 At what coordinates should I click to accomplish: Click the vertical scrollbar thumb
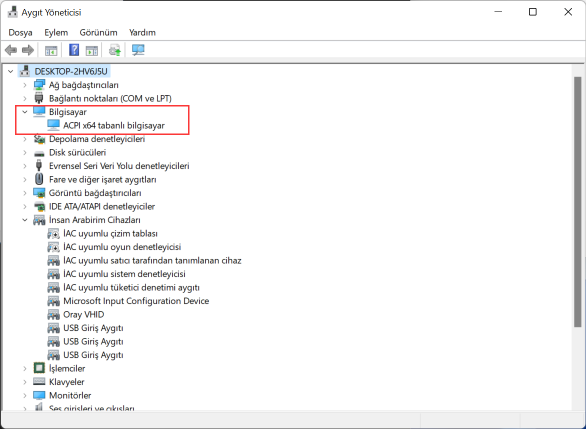[x=578, y=202]
